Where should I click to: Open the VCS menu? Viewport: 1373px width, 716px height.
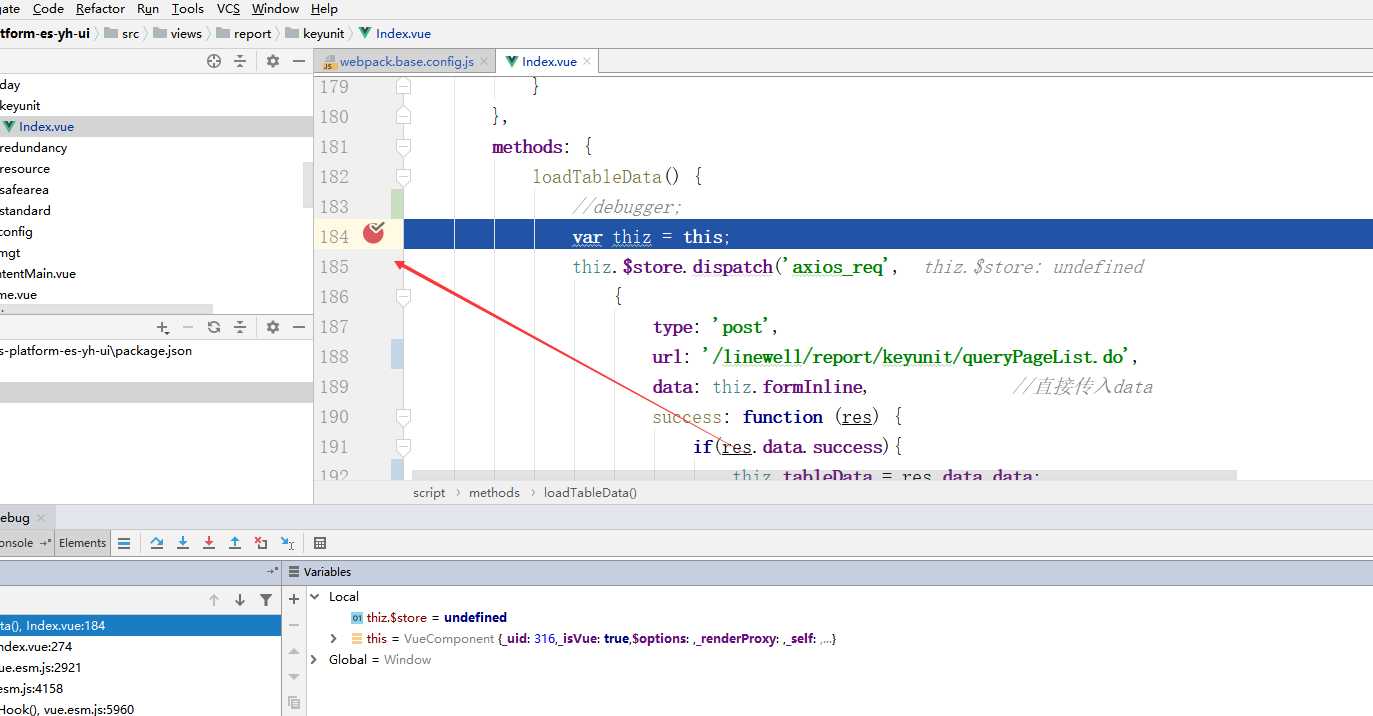click(x=228, y=9)
